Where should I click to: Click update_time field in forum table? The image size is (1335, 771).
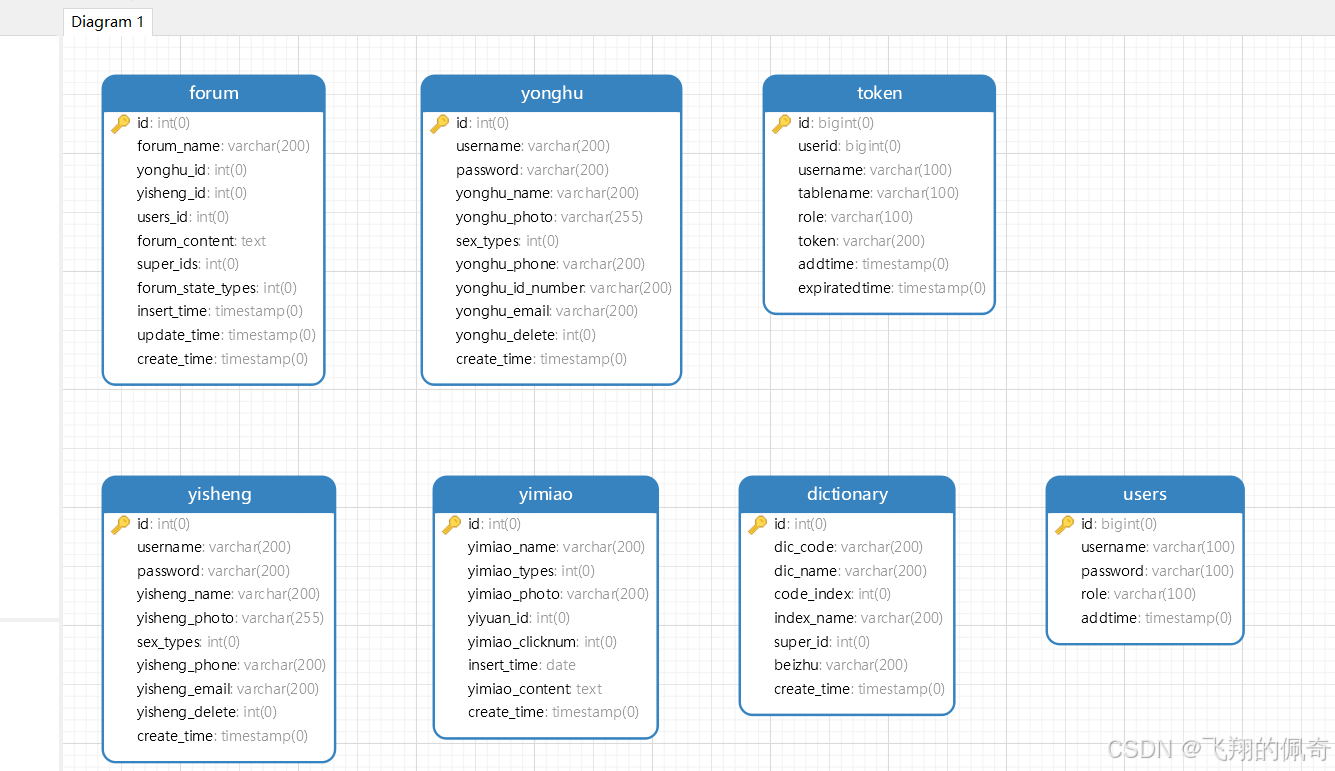click(x=226, y=335)
